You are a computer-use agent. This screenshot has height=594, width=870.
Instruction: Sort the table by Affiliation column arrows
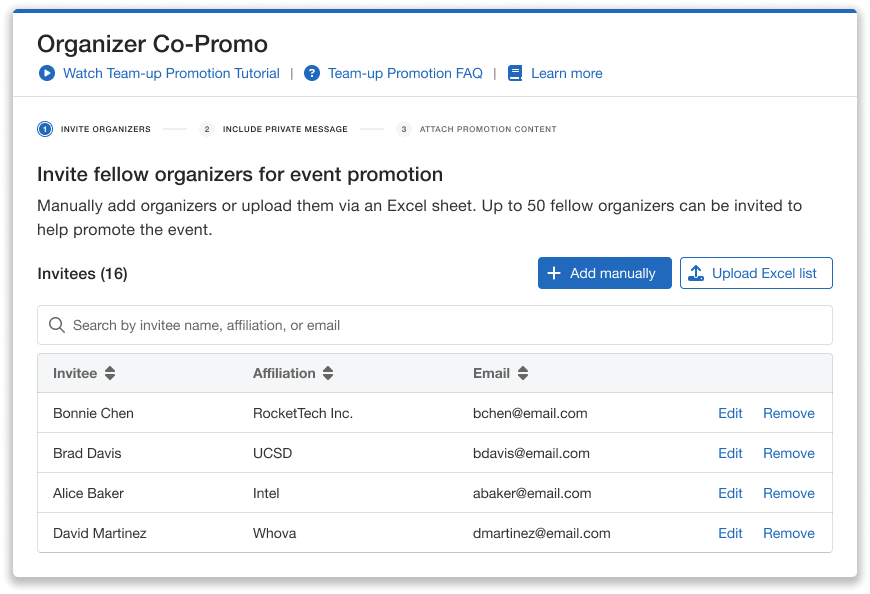(328, 373)
